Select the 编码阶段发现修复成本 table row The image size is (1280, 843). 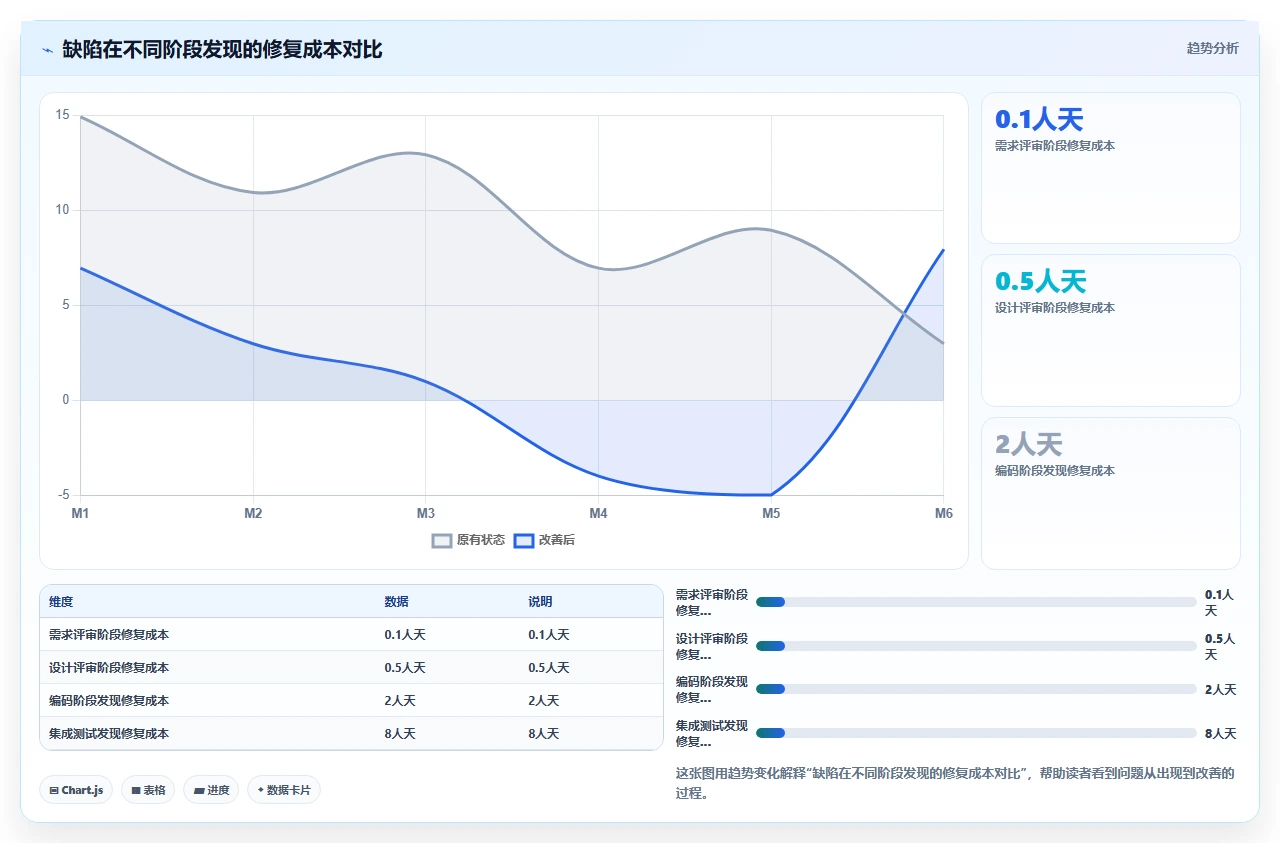tap(351, 700)
